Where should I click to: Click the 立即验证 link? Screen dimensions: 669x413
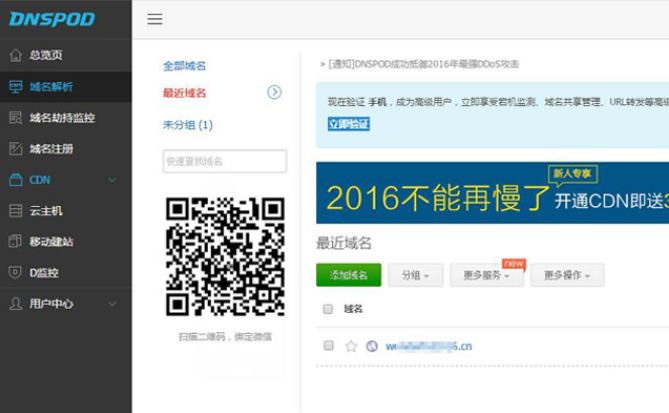click(x=349, y=124)
